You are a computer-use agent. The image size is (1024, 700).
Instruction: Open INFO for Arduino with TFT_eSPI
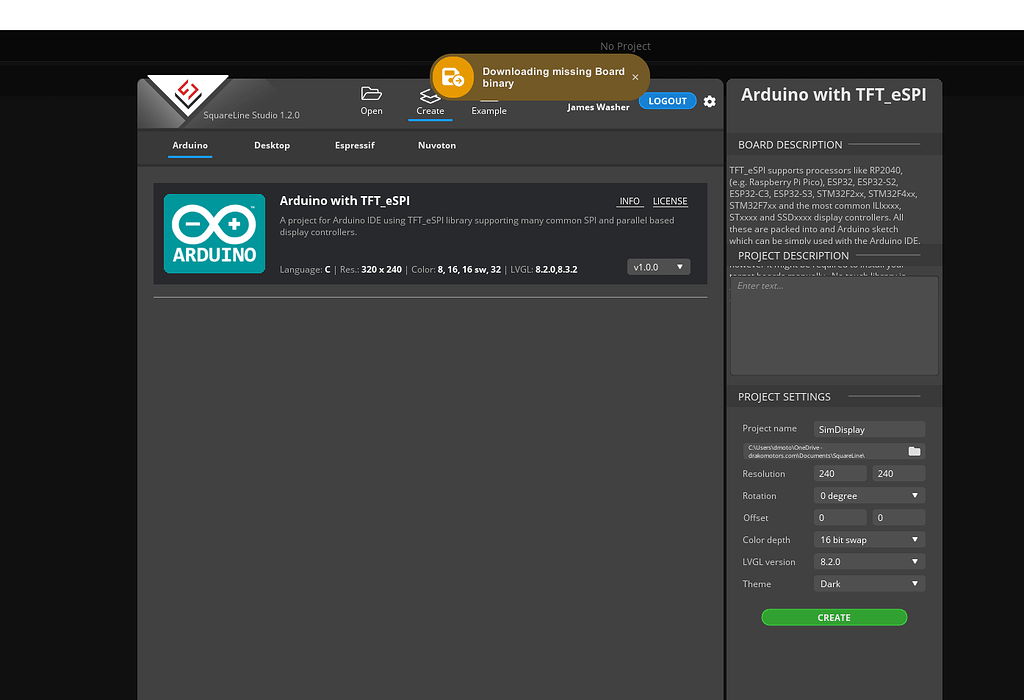tap(629, 201)
